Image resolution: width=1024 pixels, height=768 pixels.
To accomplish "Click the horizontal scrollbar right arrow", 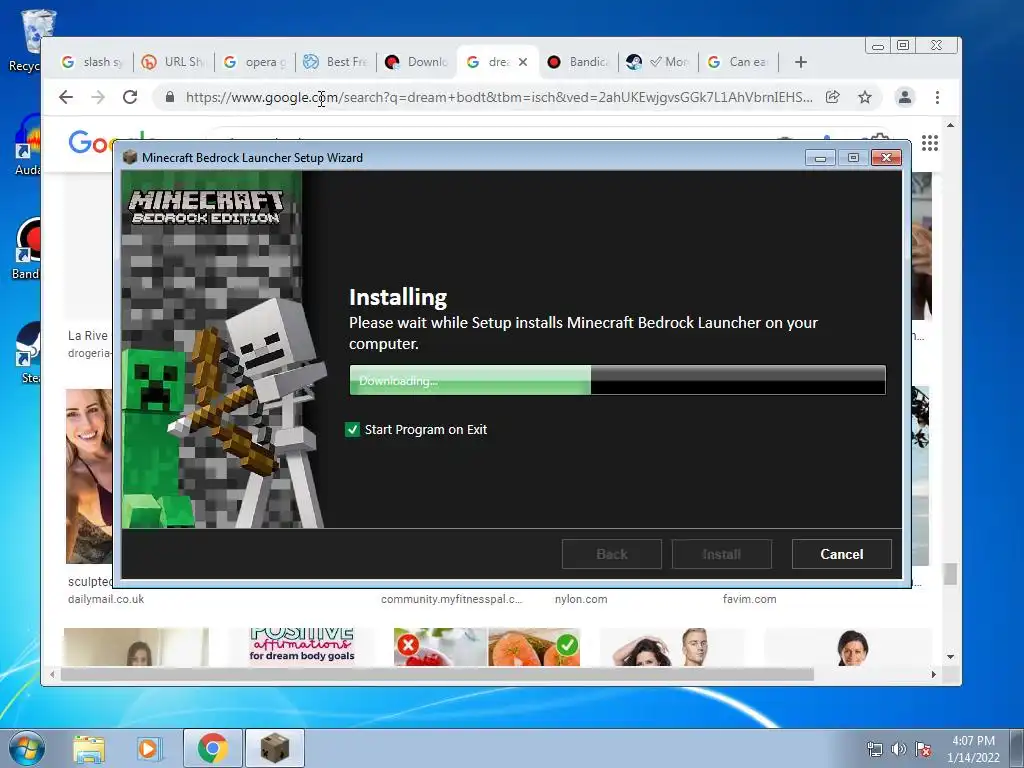I will (x=933, y=674).
